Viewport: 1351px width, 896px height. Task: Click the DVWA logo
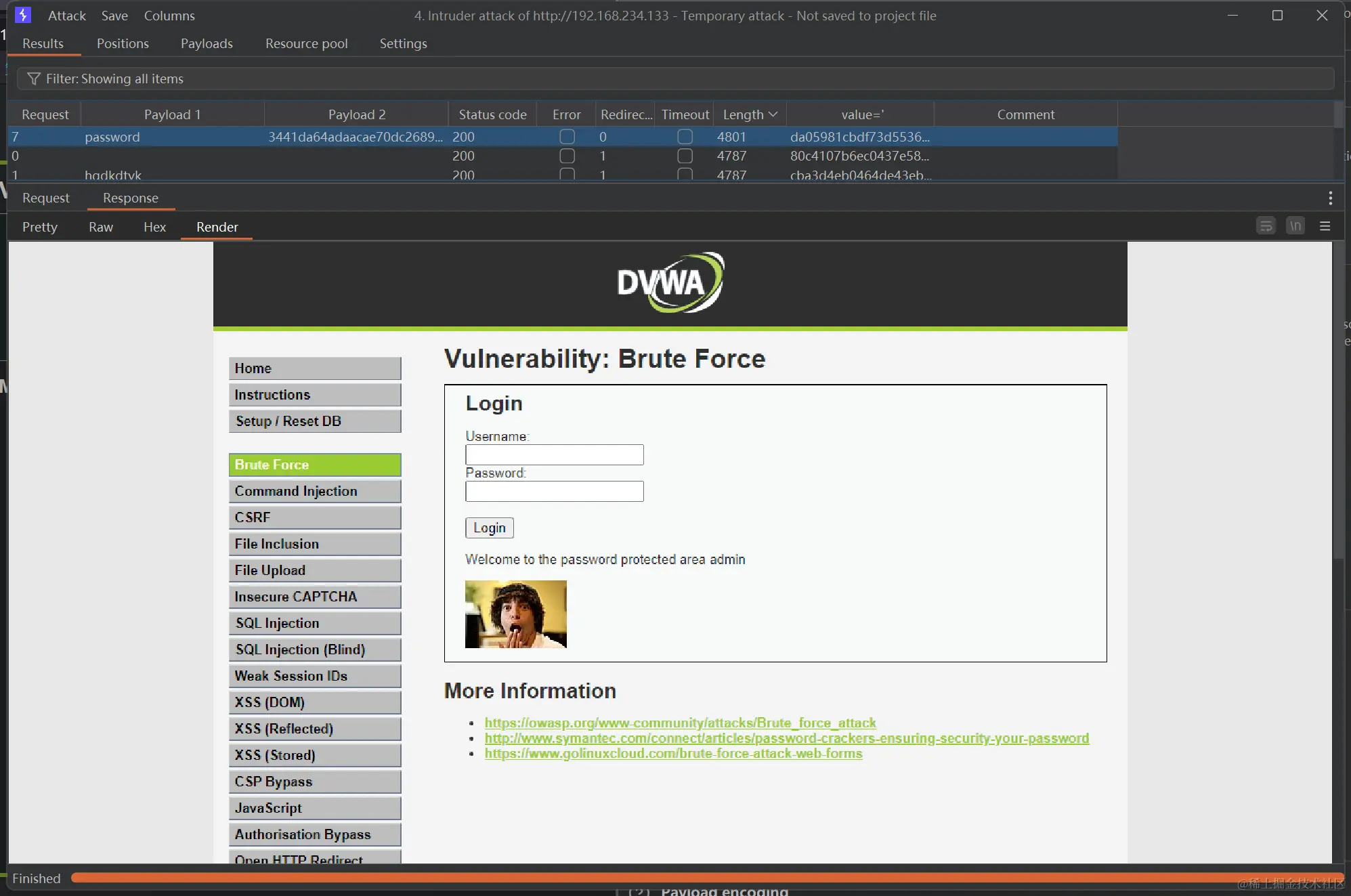[670, 282]
